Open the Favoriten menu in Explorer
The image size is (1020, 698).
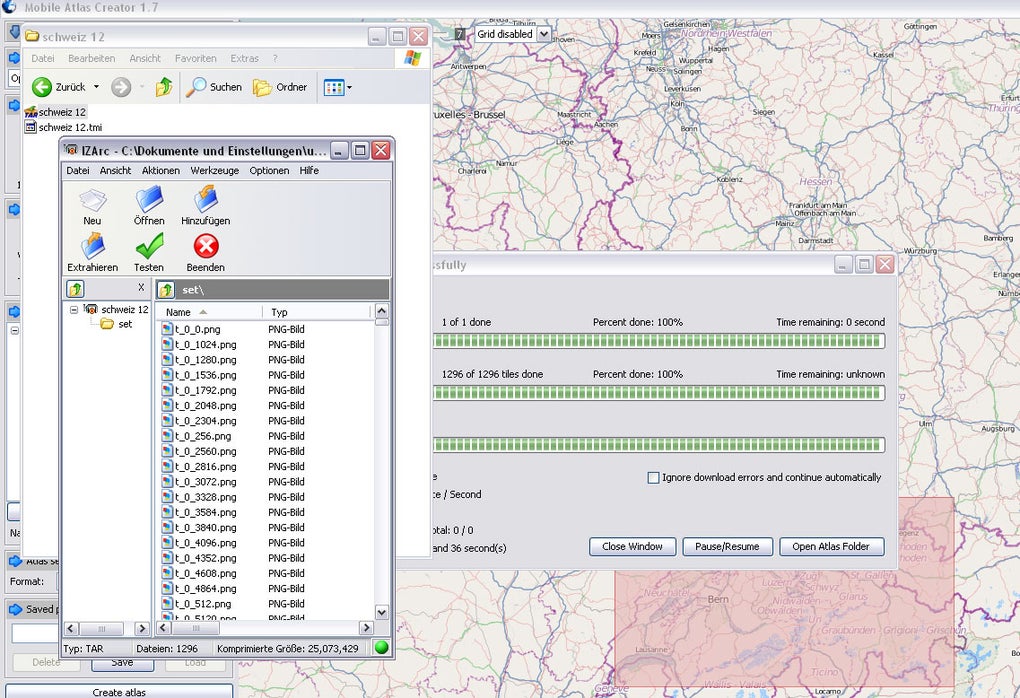click(x=195, y=59)
